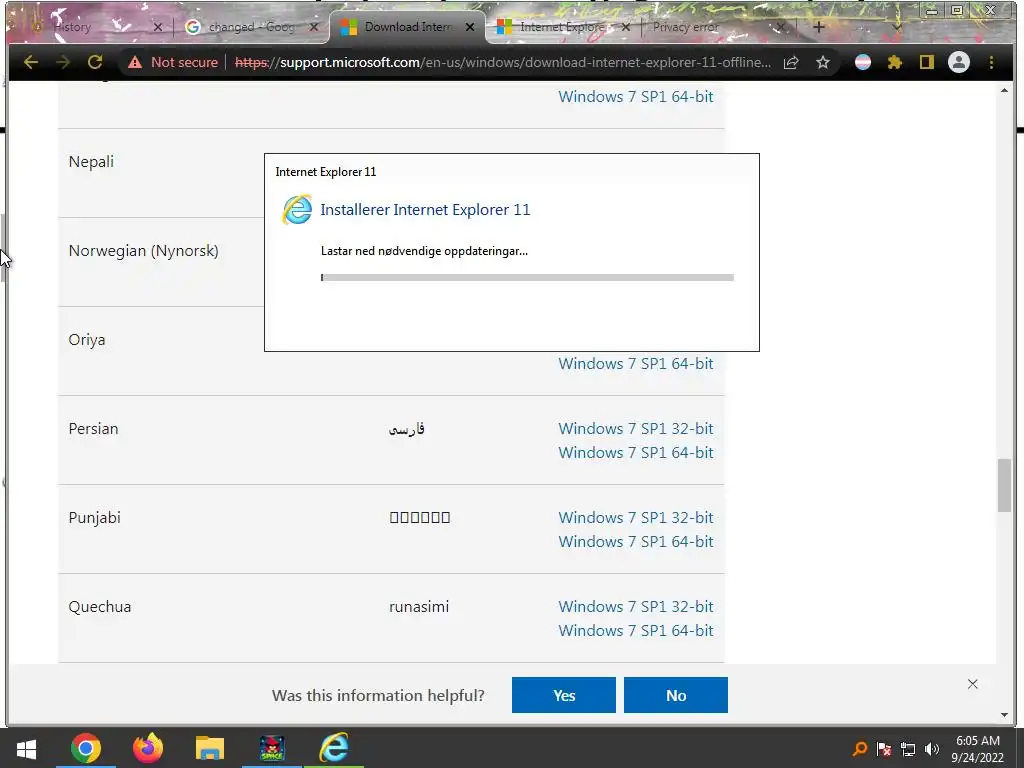Go back with the browser back arrow
1024x768 pixels.
pyautogui.click(x=31, y=63)
